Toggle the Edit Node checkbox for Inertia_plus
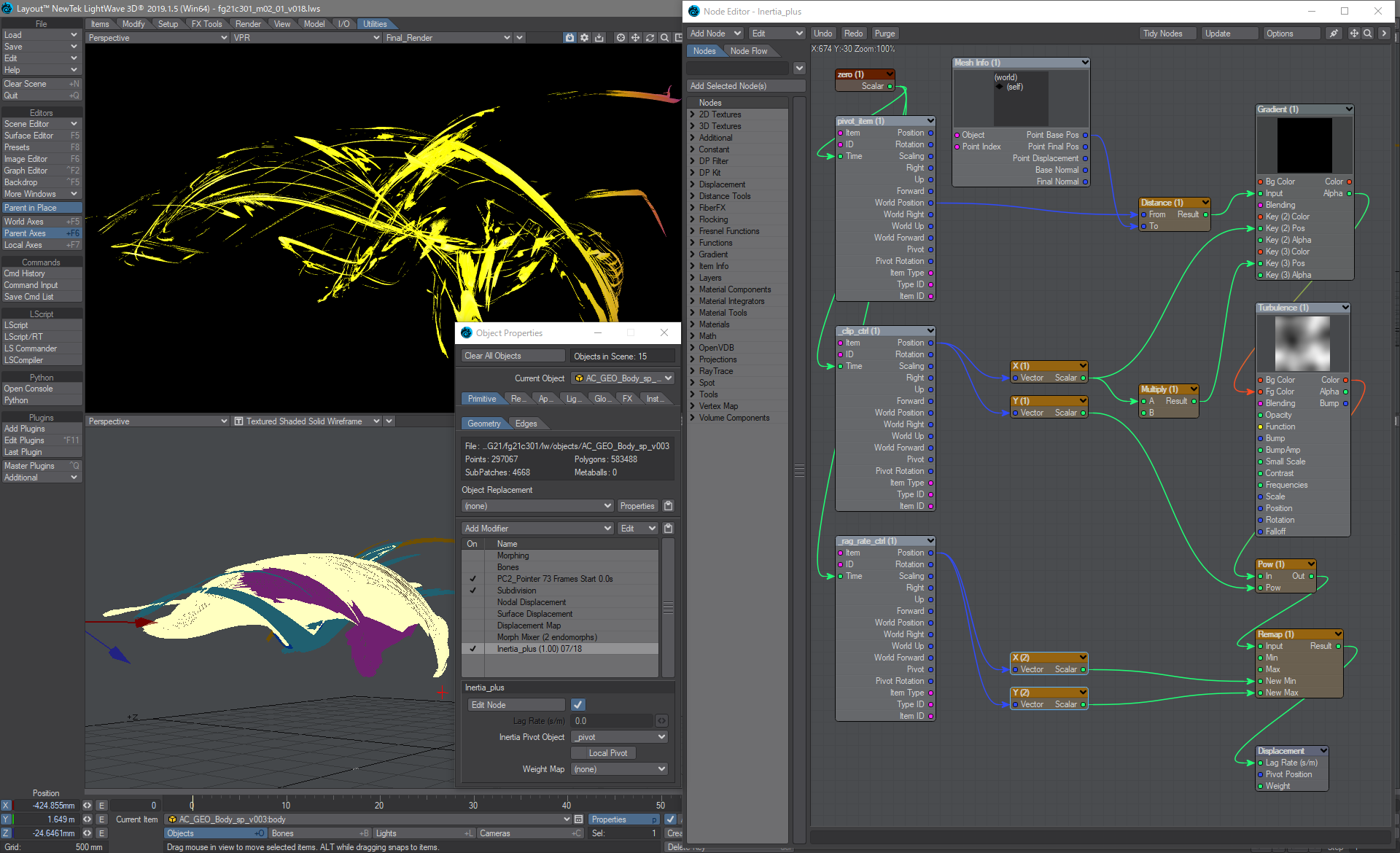This screenshot has height=853, width=1400. coord(579,705)
